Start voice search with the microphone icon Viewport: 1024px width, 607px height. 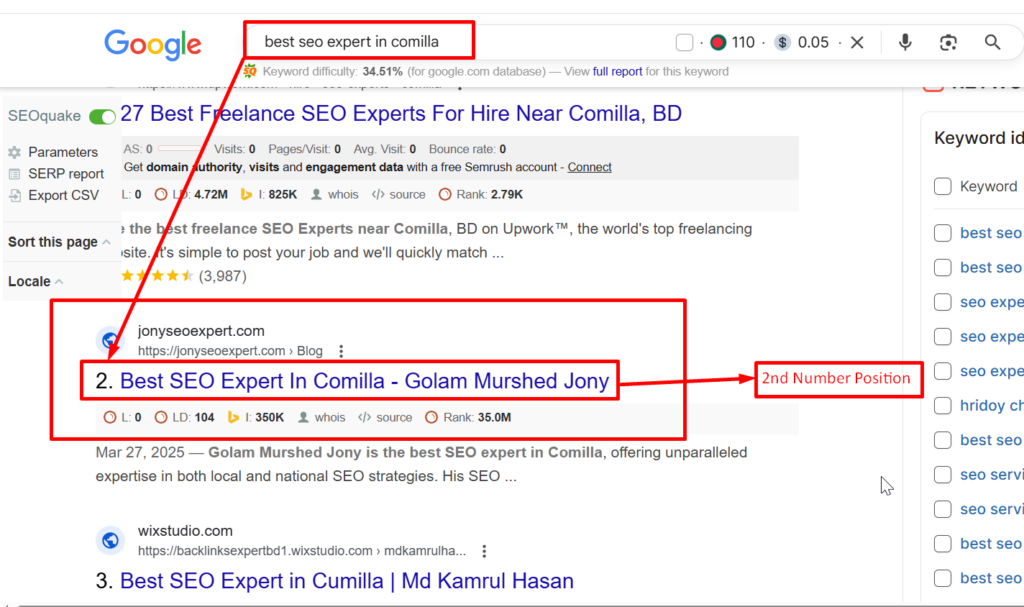904,42
